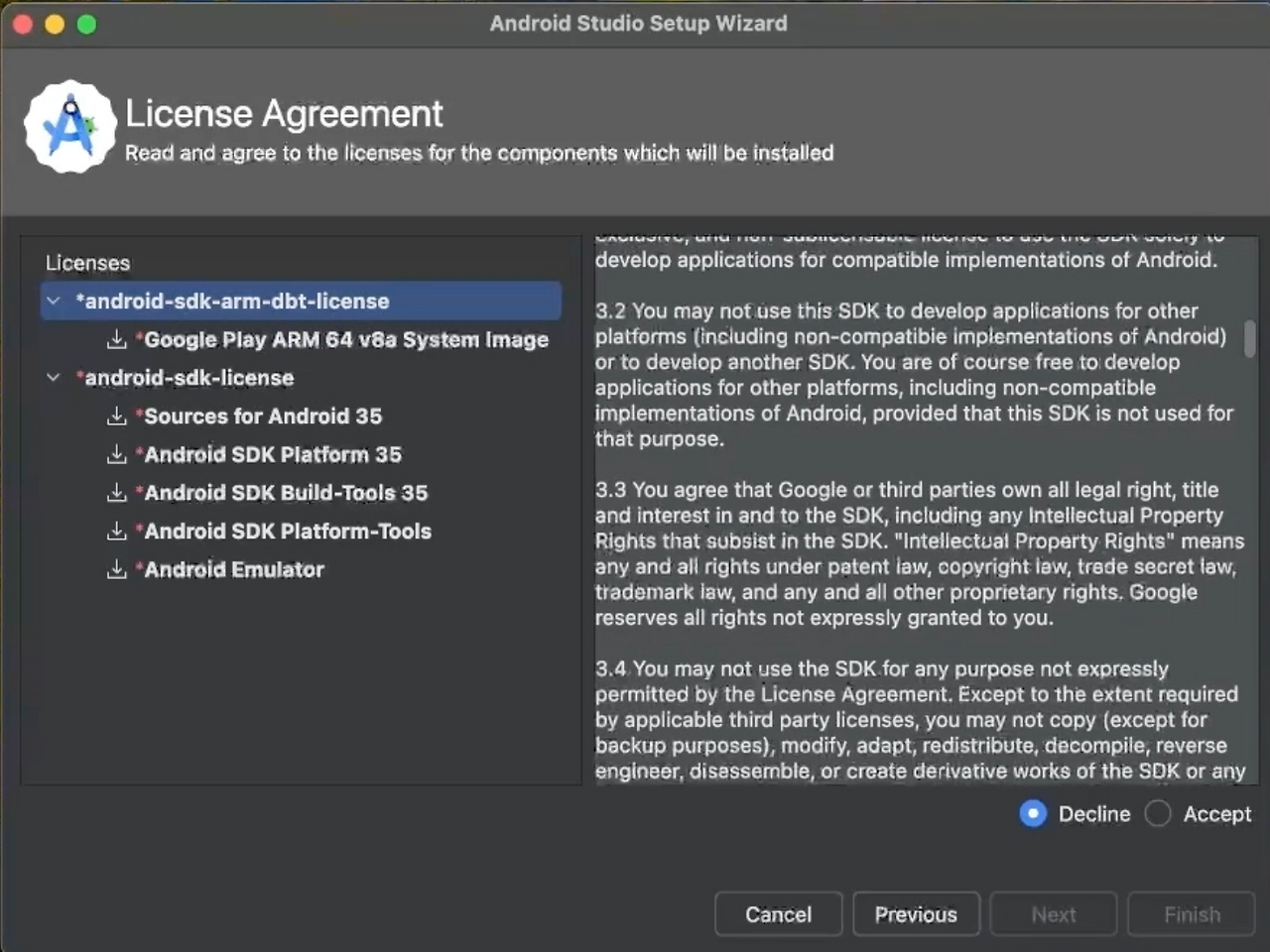Click download icon beside Sources for Android 35
The height and width of the screenshot is (952, 1270).
[117, 416]
